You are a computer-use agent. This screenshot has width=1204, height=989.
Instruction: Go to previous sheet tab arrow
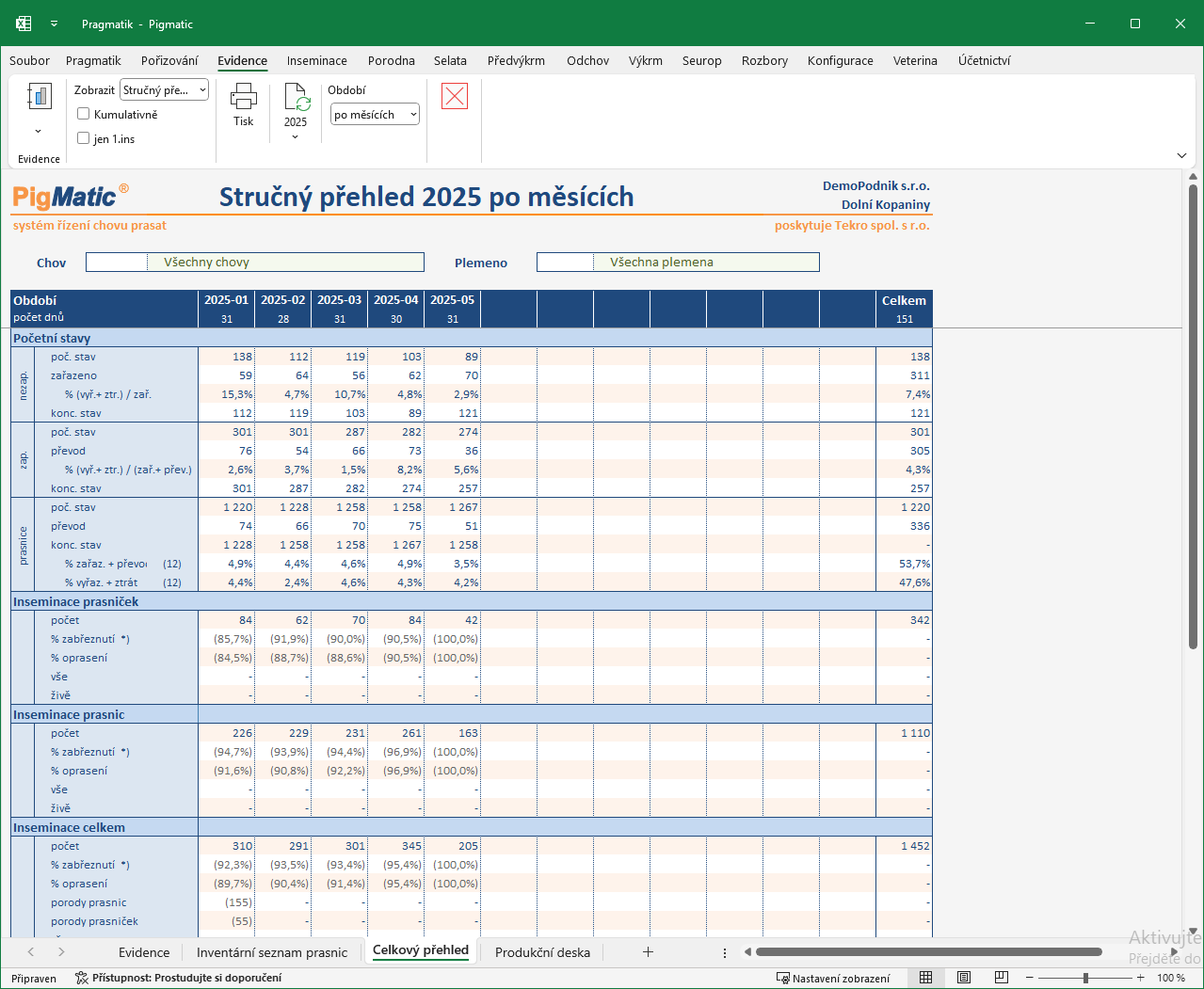click(31, 951)
